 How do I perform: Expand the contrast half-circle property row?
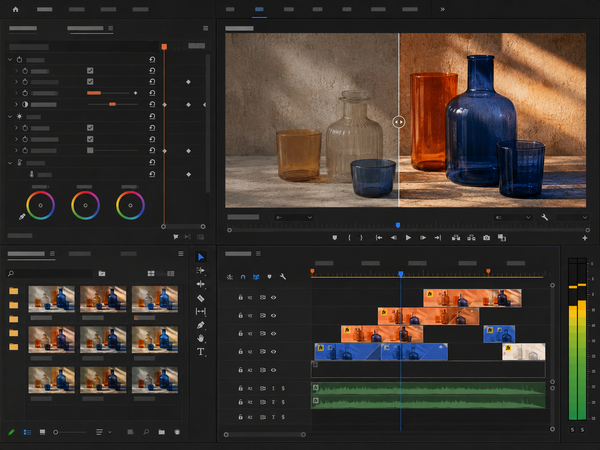(x=16, y=104)
